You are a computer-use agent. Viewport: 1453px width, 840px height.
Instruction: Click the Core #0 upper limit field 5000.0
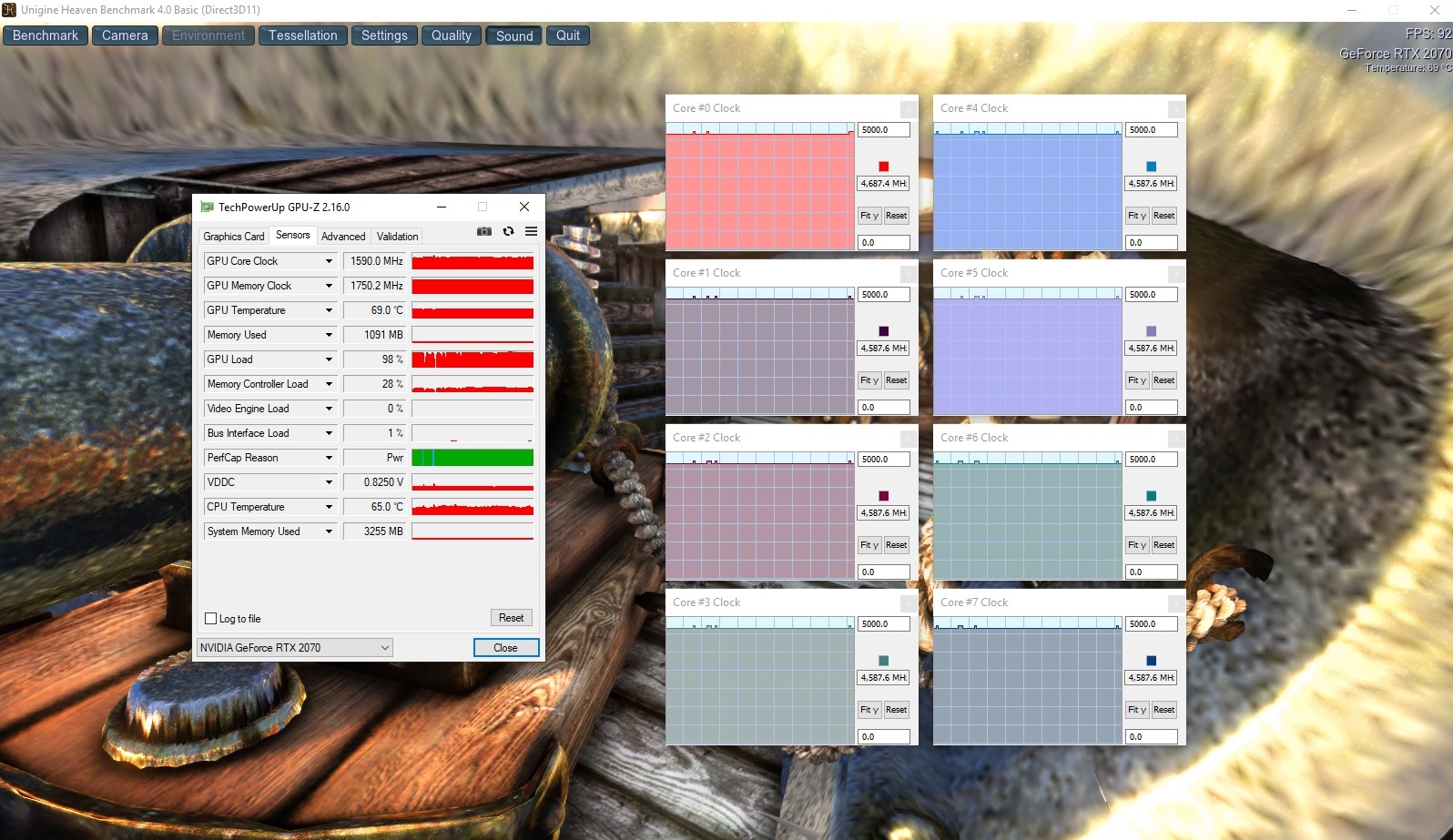884,130
